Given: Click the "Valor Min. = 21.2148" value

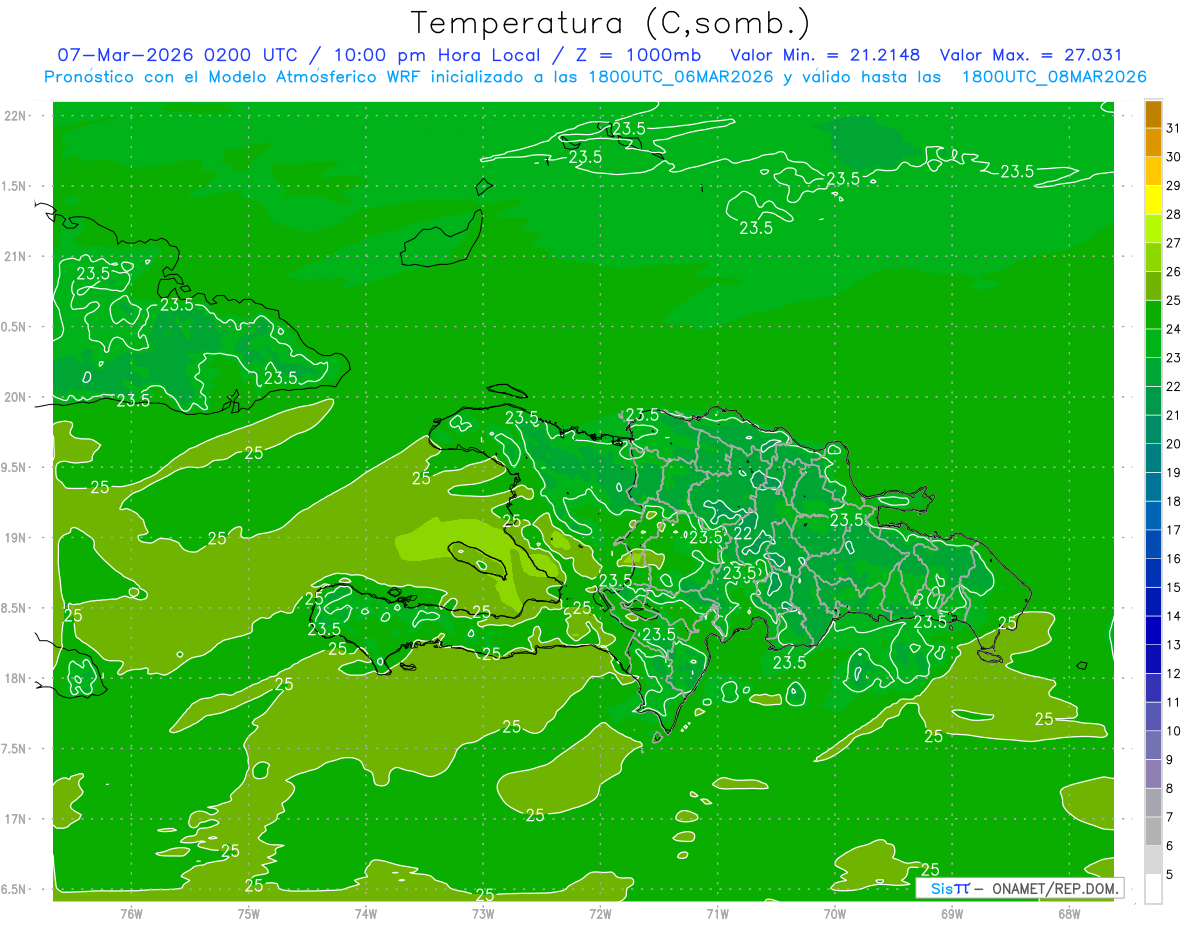Looking at the screenshot, I should [x=825, y=55].
